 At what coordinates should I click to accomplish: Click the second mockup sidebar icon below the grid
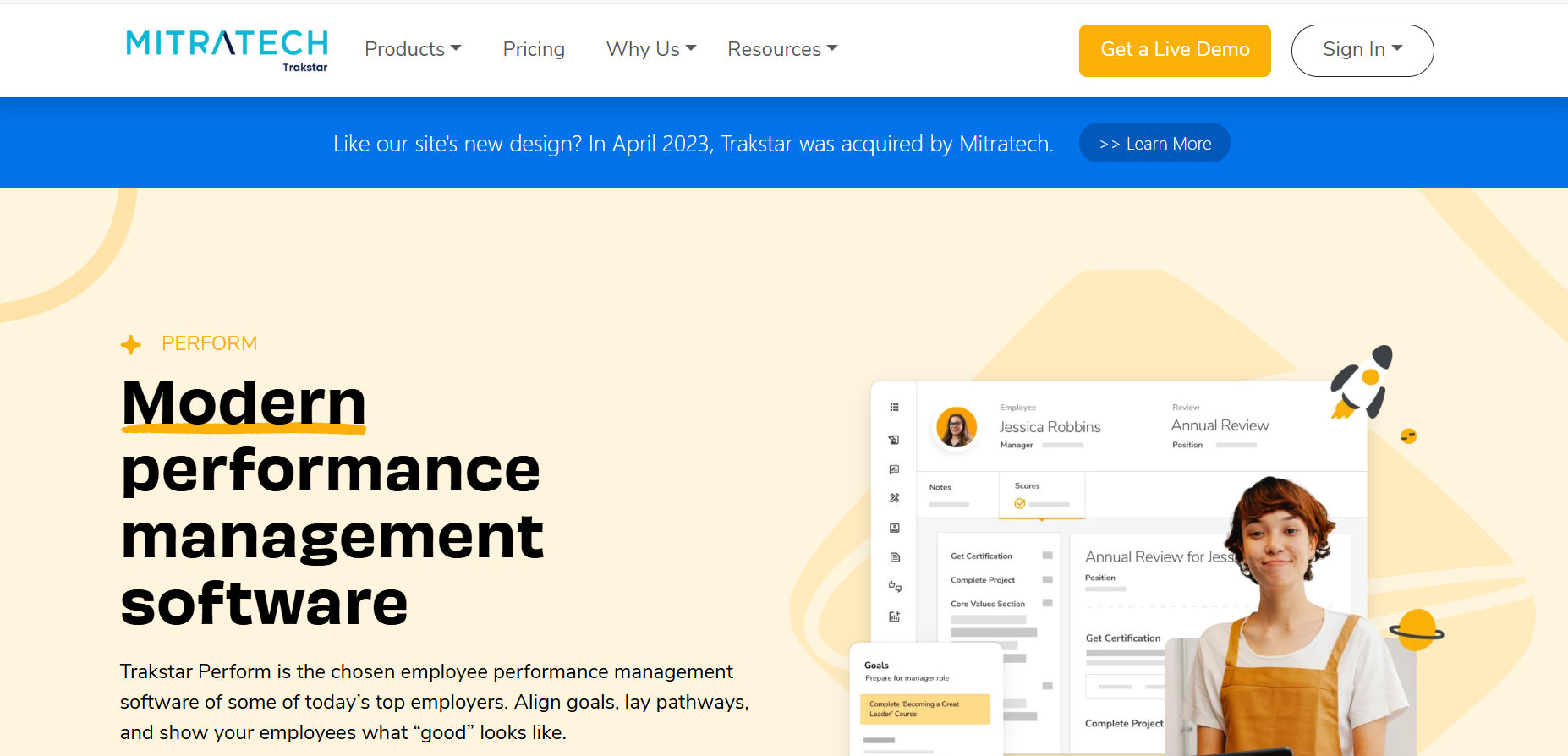(894, 440)
